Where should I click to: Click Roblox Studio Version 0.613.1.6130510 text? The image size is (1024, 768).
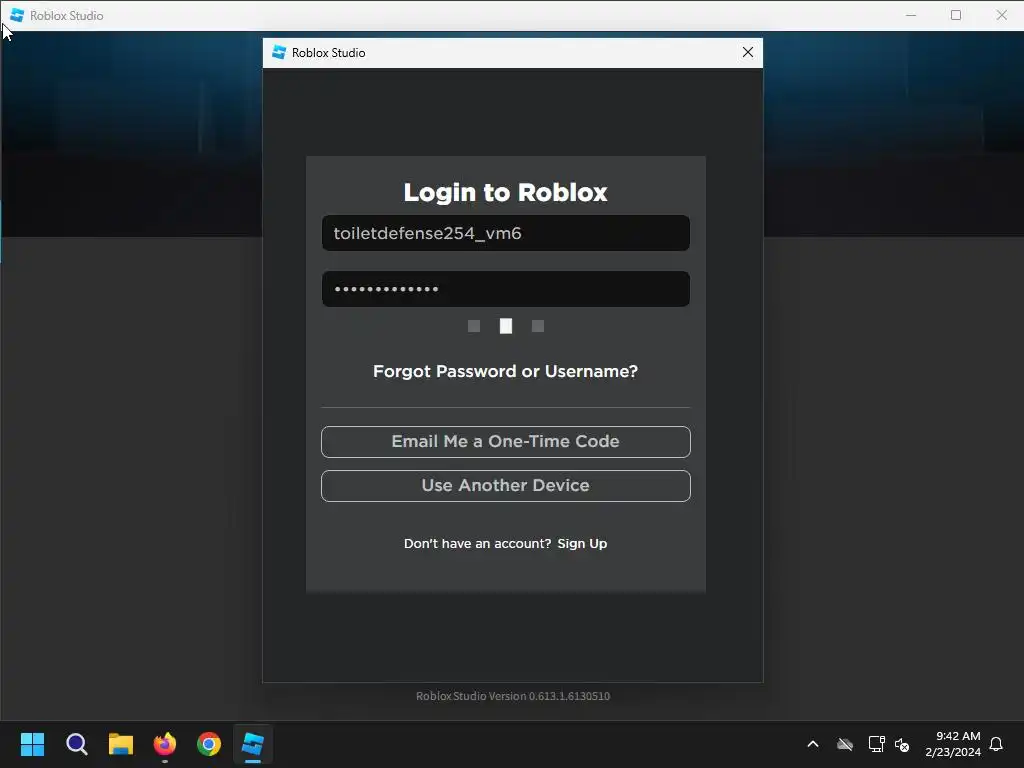click(x=513, y=696)
